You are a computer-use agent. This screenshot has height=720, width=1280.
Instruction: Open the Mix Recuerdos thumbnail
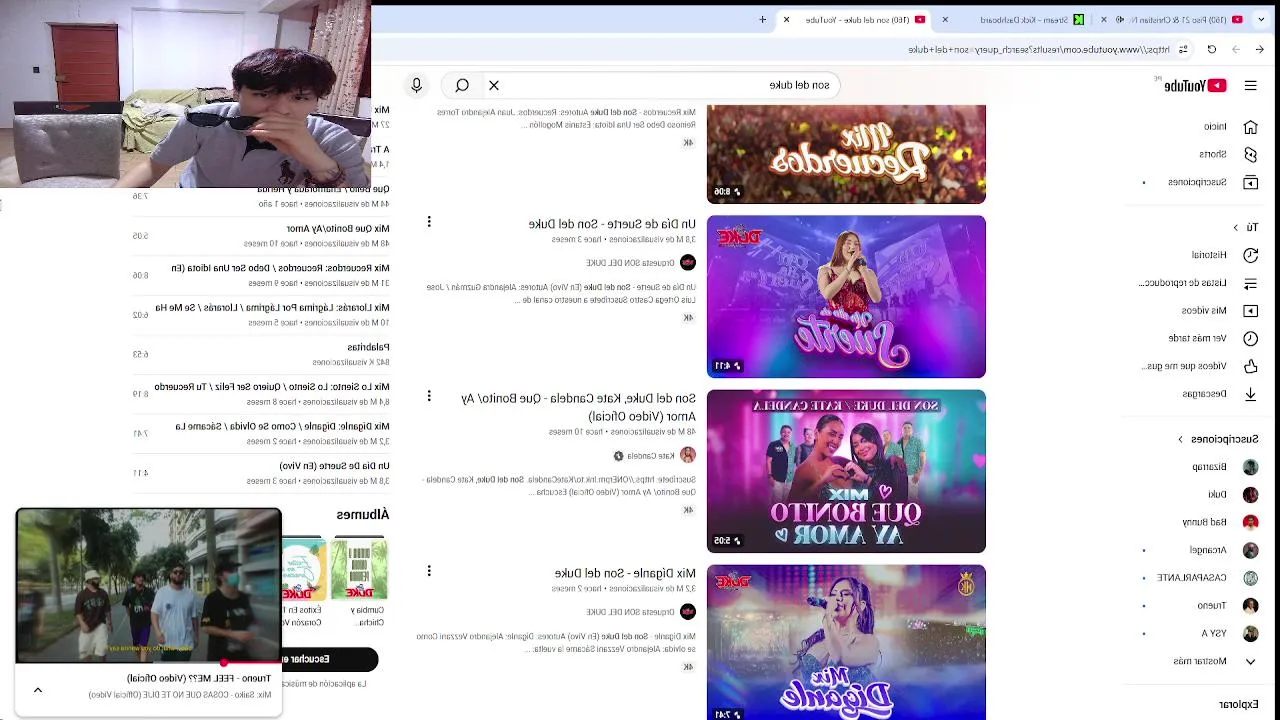click(846, 154)
